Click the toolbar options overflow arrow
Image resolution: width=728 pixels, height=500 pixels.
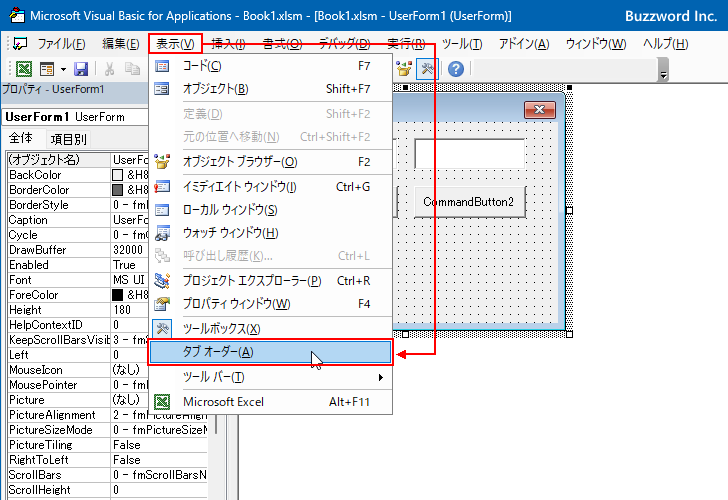[663, 74]
